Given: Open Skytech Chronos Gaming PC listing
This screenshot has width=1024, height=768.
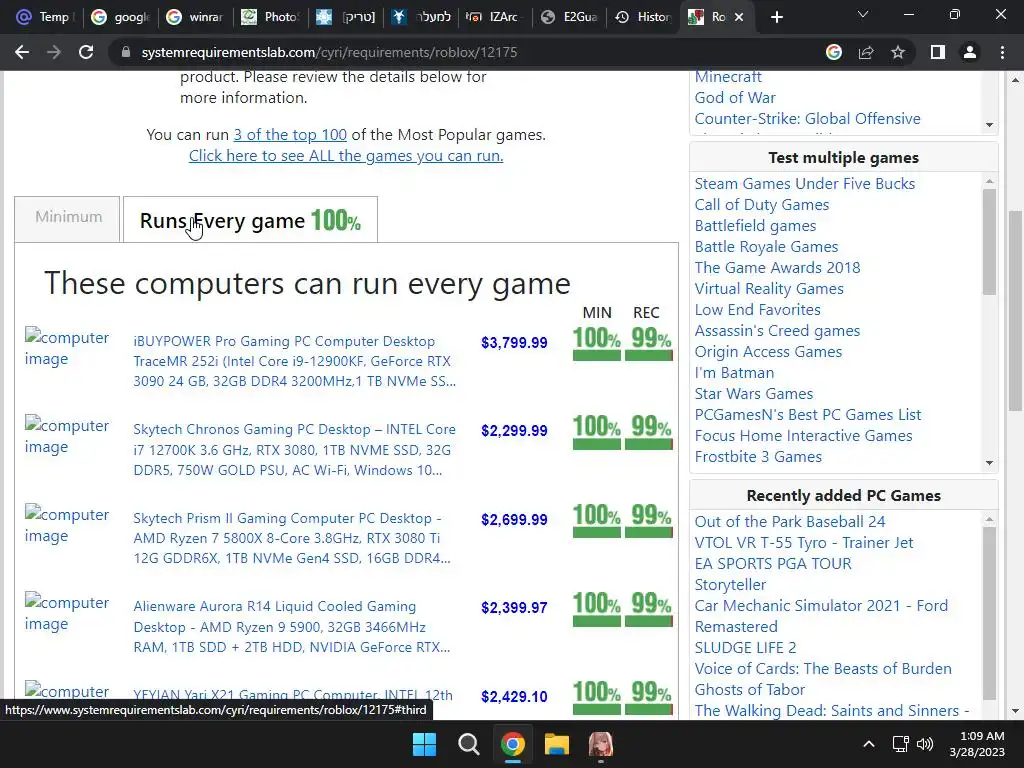Looking at the screenshot, I should point(295,449).
